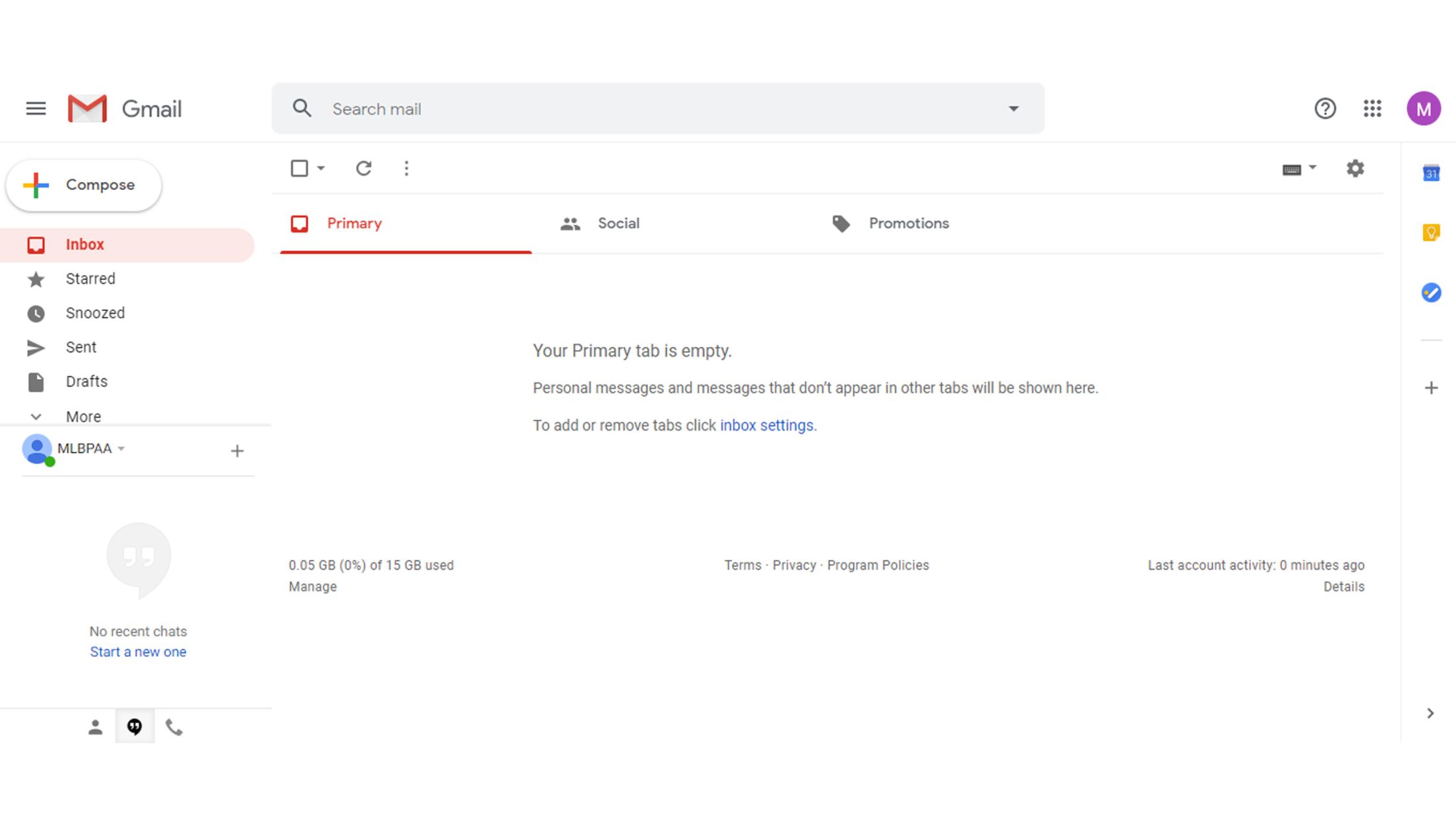The image size is (1456, 819).
Task: Click the refresh mail icon
Action: (363, 168)
